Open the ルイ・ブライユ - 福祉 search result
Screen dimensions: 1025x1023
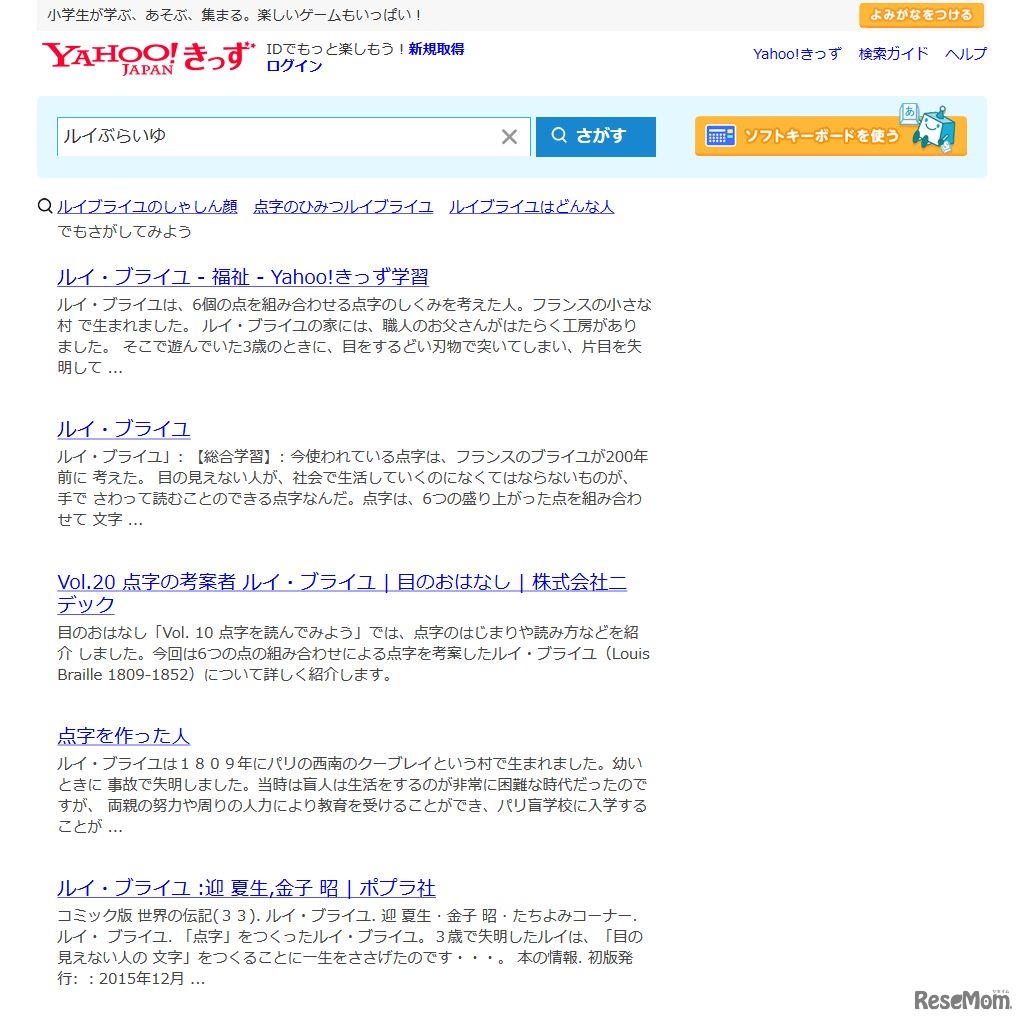(x=241, y=277)
